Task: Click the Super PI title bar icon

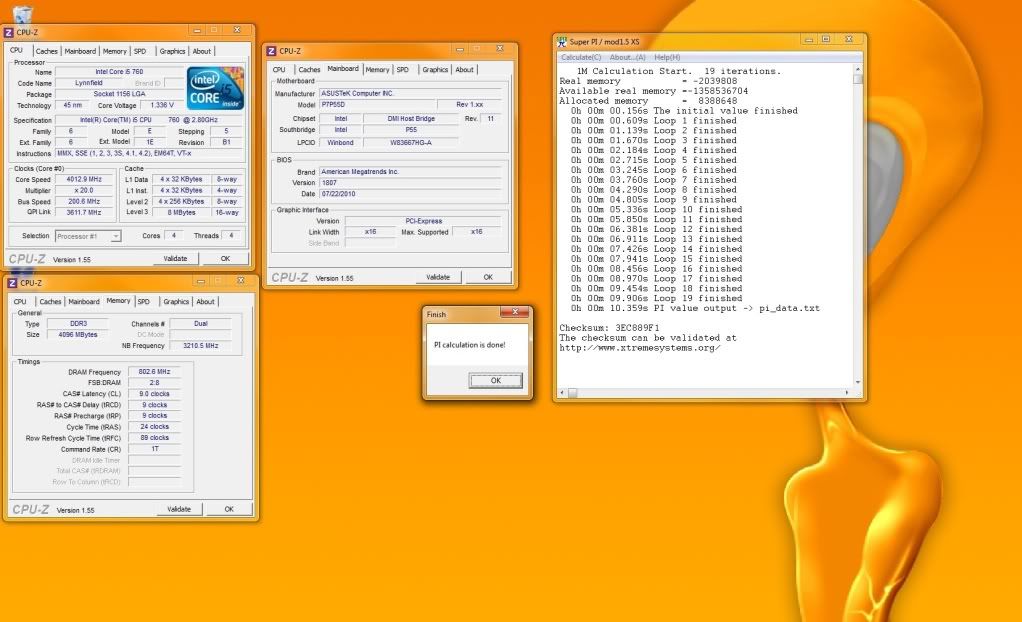Action: [563, 40]
